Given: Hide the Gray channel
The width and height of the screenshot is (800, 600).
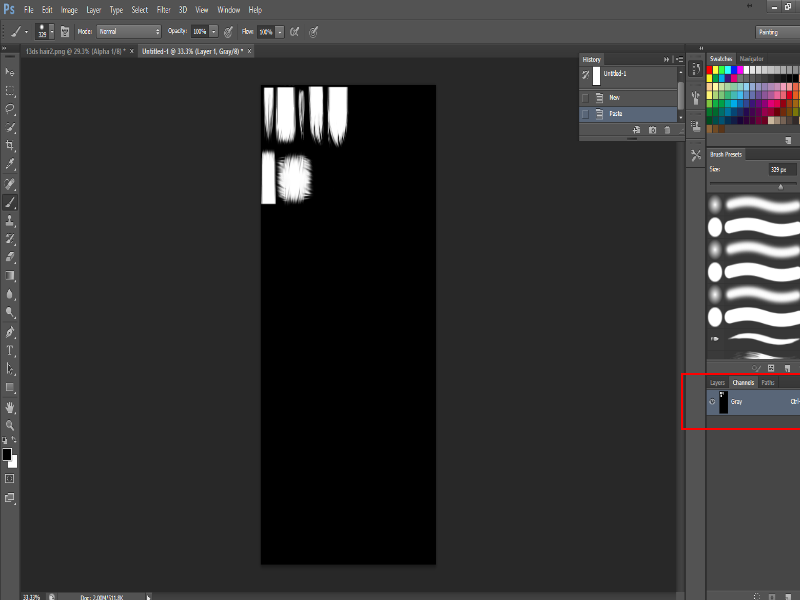Looking at the screenshot, I should (x=712, y=402).
